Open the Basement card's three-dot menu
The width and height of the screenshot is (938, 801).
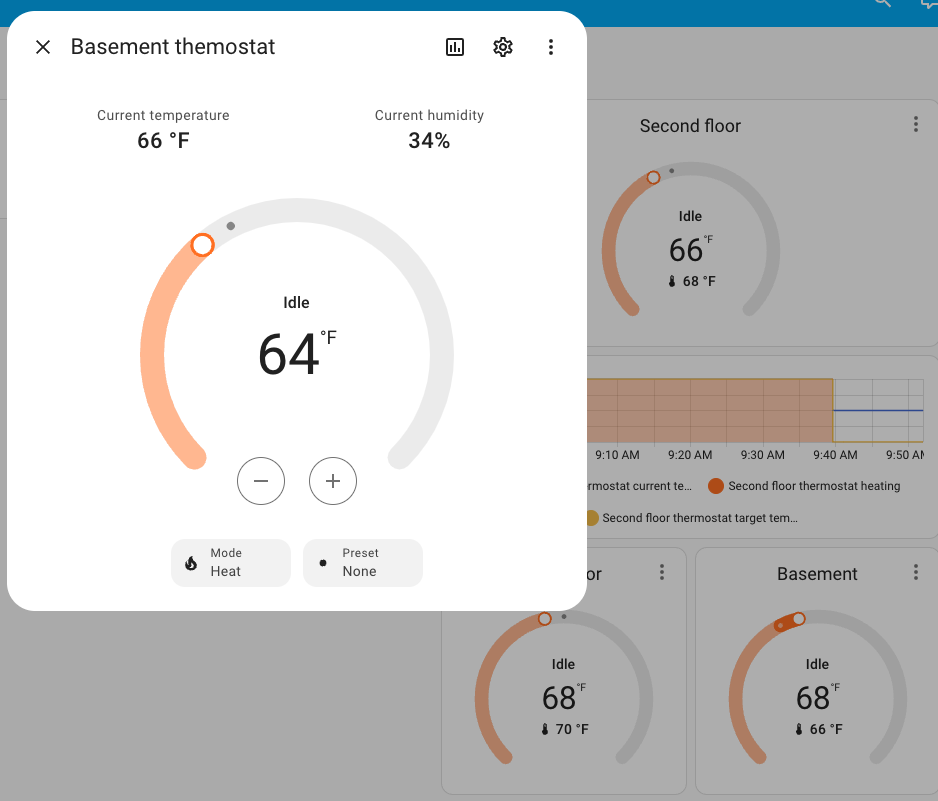pyautogui.click(x=916, y=571)
